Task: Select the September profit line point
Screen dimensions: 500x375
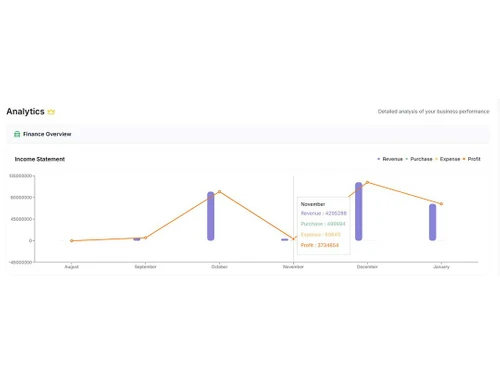Action: click(145, 238)
